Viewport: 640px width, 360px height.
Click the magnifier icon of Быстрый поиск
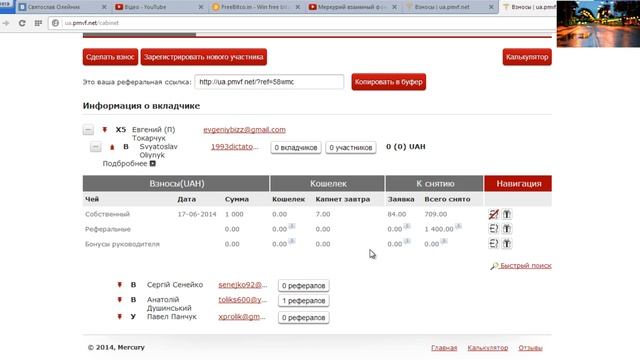(x=494, y=266)
